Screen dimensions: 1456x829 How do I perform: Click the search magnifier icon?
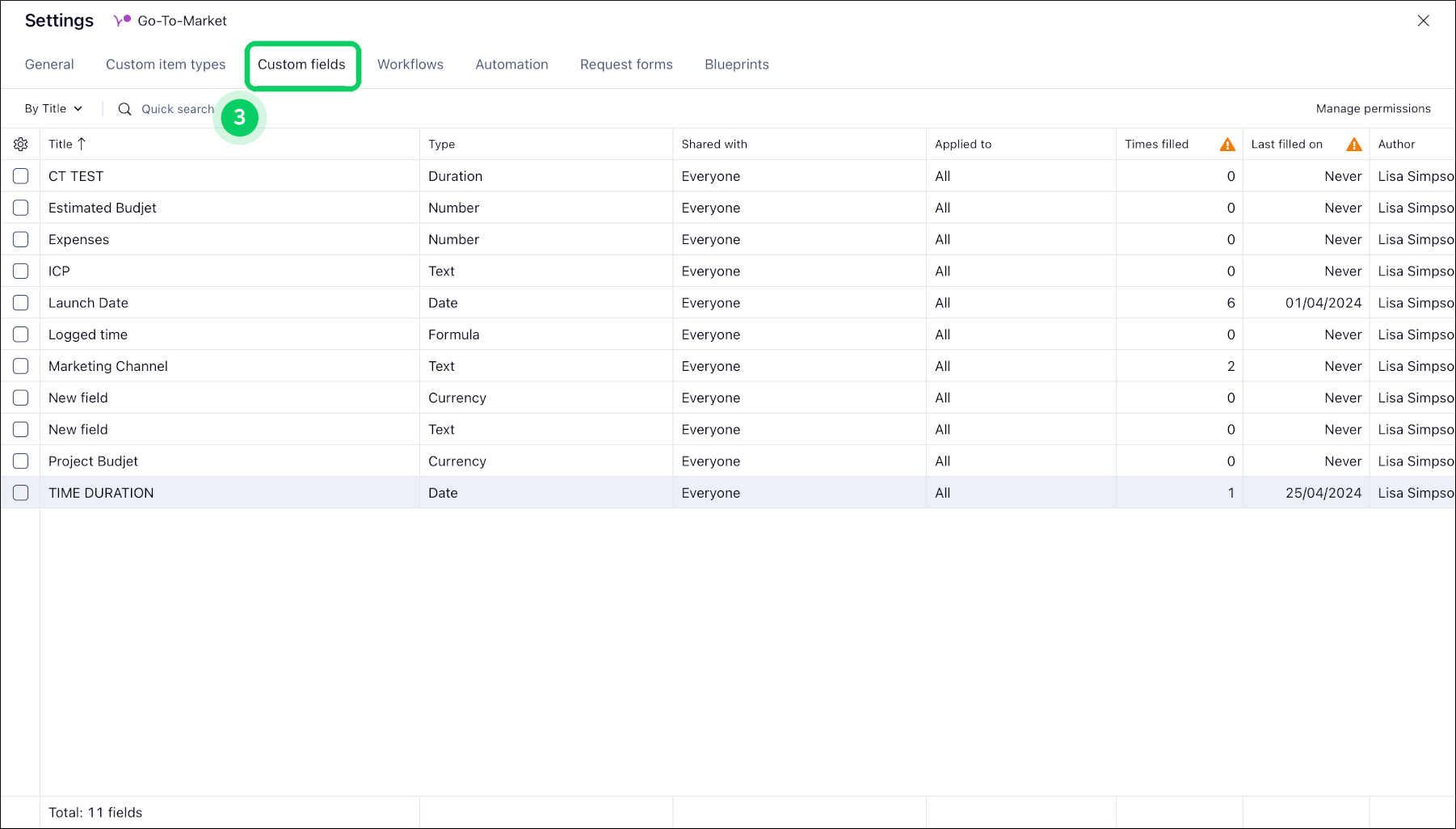click(124, 109)
